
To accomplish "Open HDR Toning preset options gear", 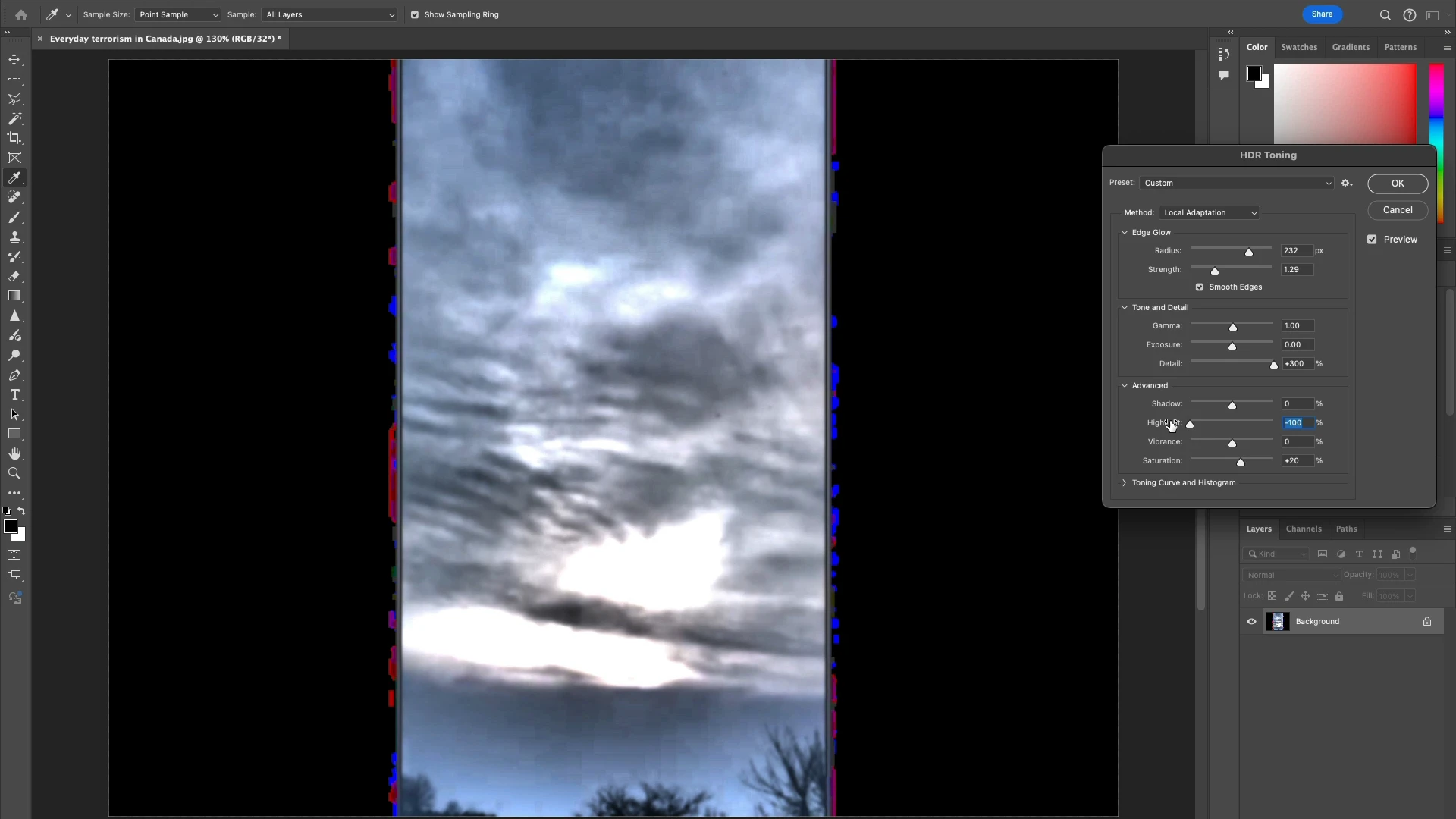I will (1347, 183).
